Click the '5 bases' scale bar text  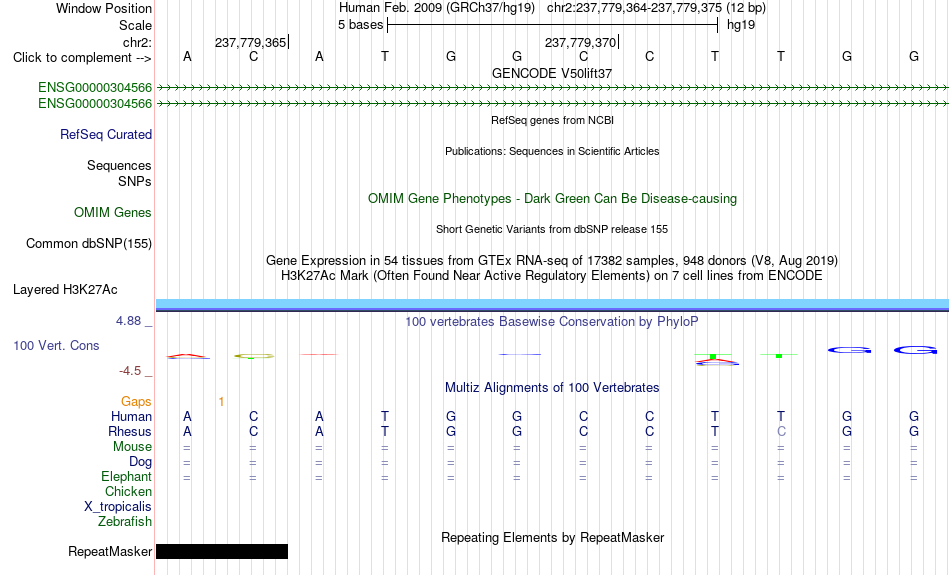click(360, 25)
